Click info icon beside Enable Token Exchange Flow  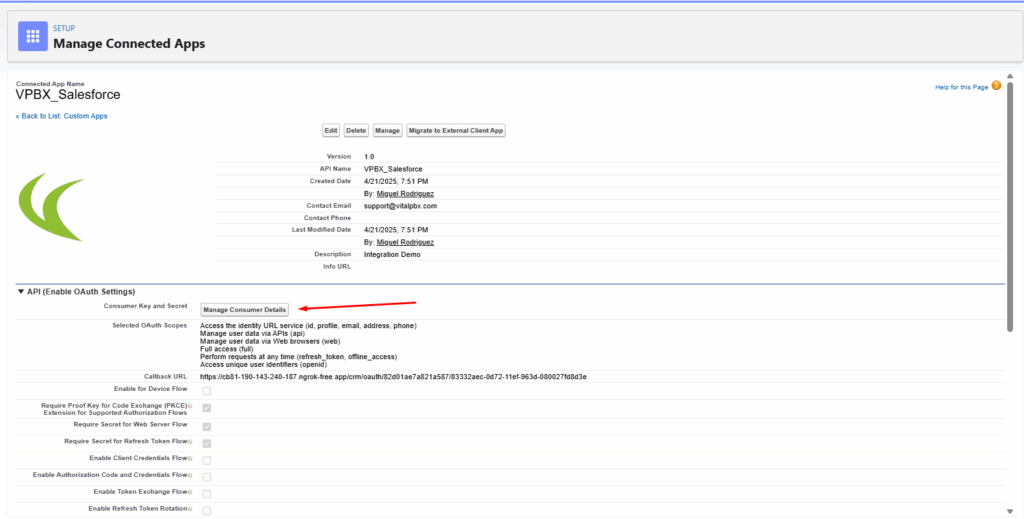coord(190,492)
